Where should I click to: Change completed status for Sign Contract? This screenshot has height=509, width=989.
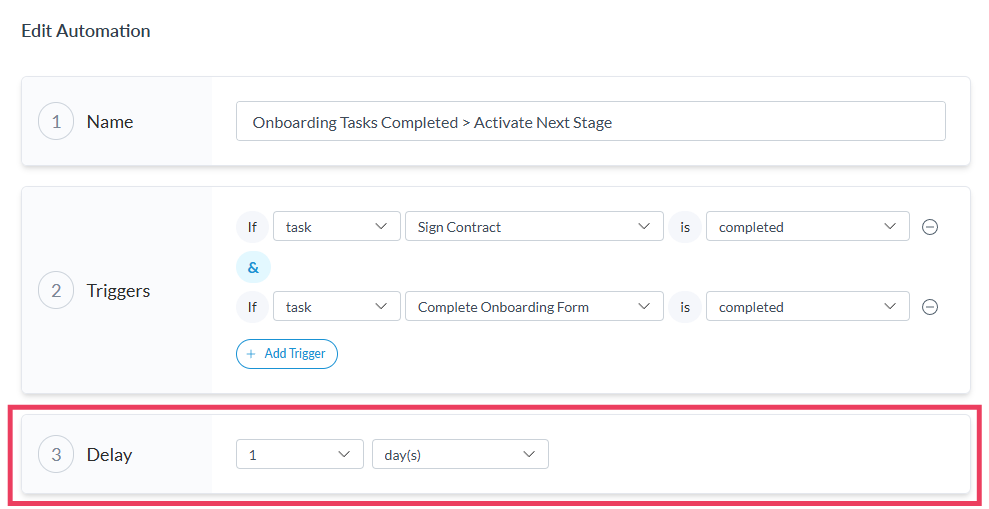point(807,227)
